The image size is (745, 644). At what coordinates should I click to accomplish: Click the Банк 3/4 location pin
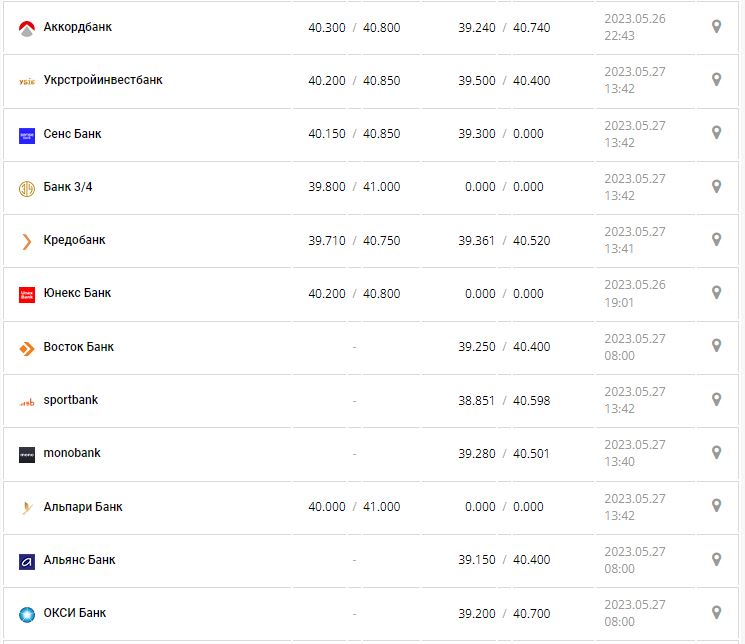point(716,186)
